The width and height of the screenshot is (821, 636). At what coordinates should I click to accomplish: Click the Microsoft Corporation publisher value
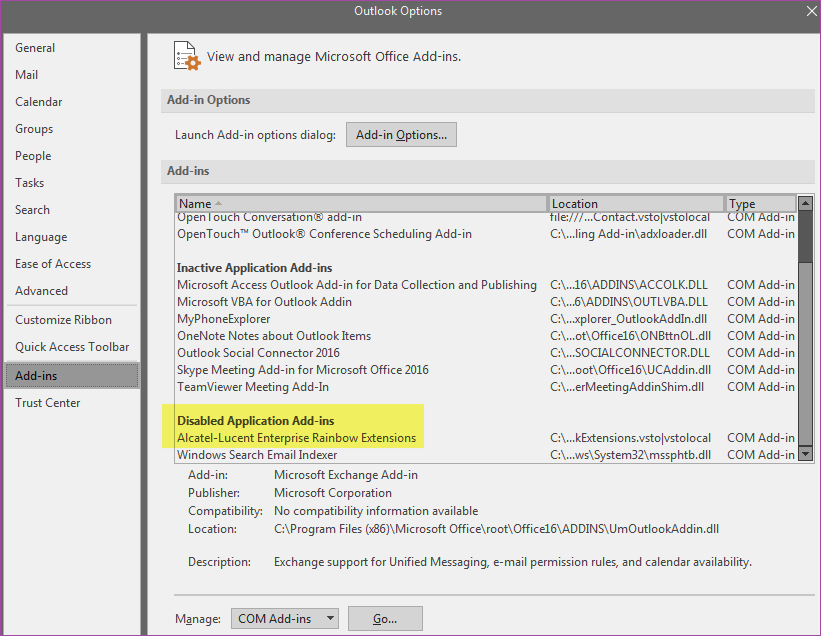point(333,493)
